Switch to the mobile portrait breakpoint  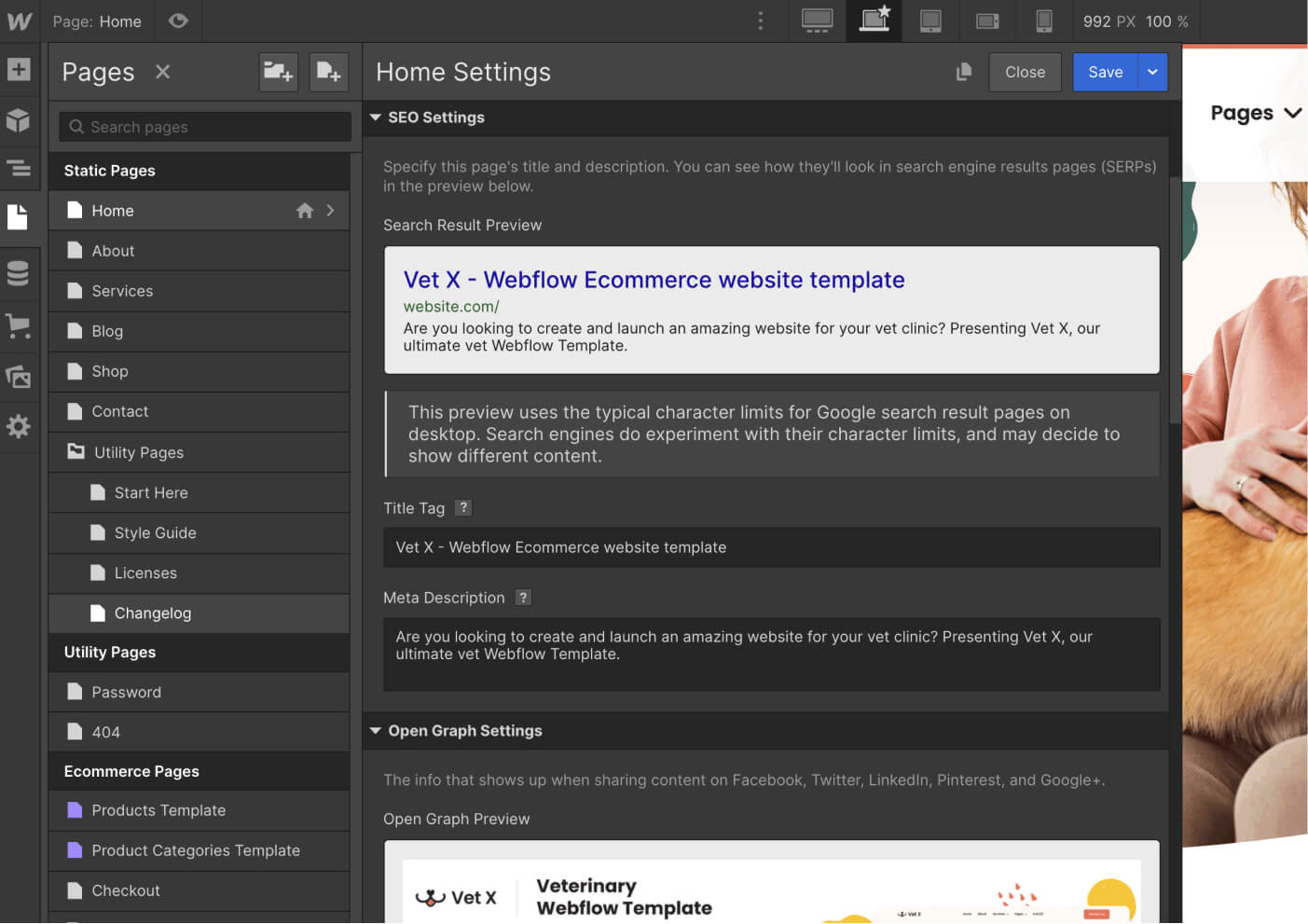(x=1043, y=21)
